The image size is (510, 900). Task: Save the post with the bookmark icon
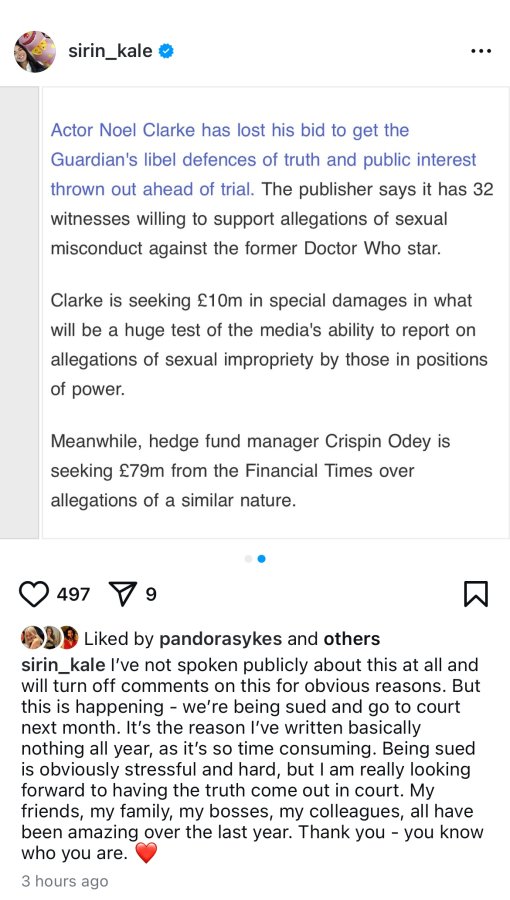pos(476,594)
